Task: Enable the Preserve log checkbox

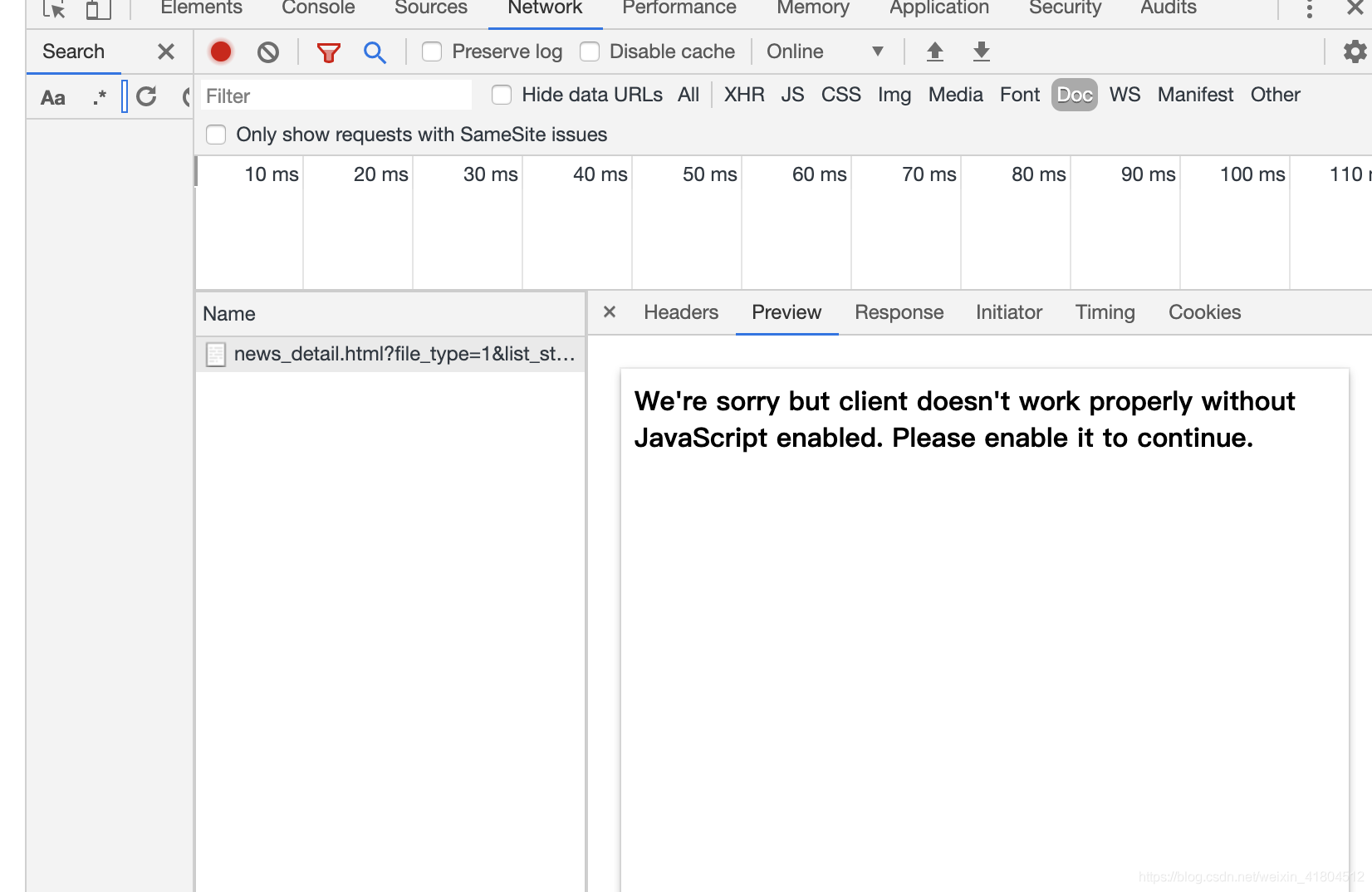Action: tap(432, 51)
